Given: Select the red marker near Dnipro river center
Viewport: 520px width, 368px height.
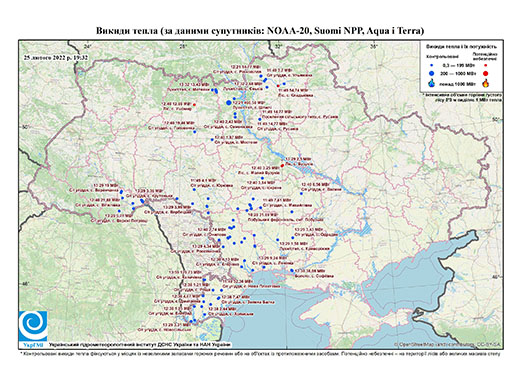Looking at the screenshot, I should pos(282,165).
